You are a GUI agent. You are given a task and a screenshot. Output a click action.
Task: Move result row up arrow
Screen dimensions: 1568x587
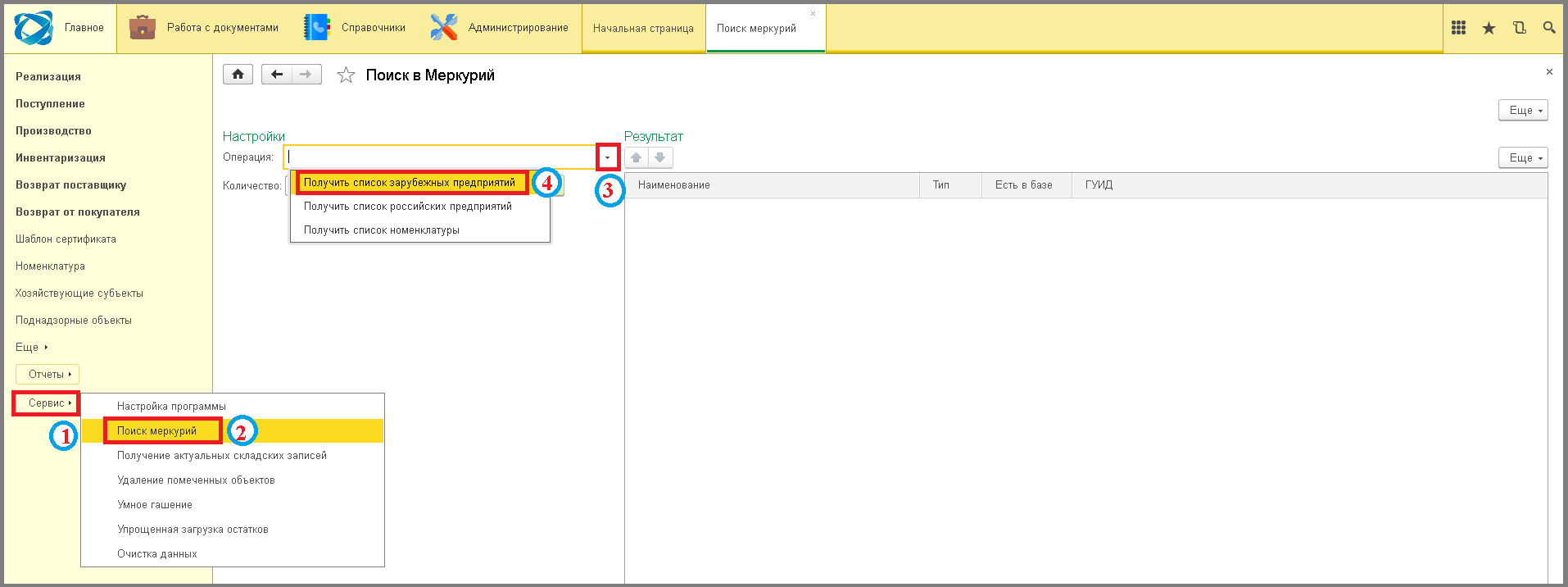coord(637,157)
